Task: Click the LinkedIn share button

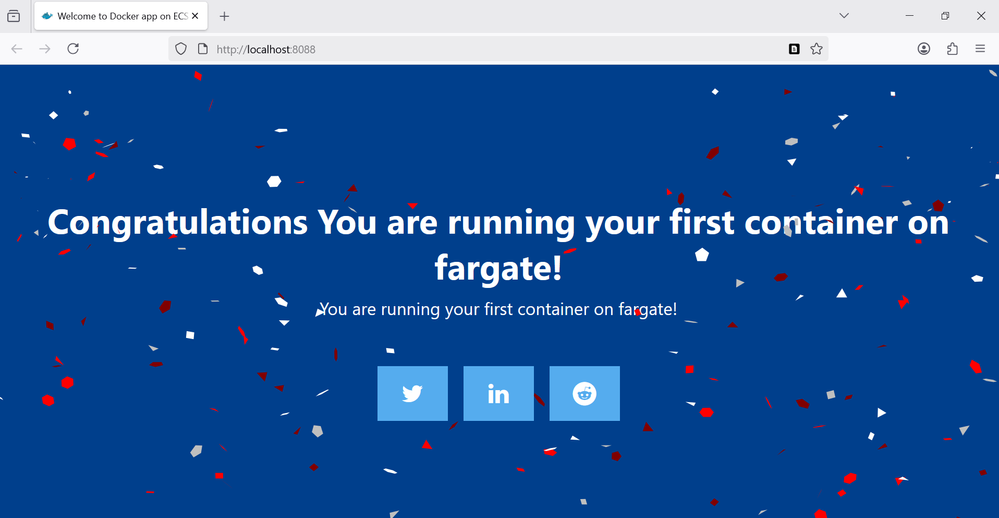Action: [x=498, y=393]
